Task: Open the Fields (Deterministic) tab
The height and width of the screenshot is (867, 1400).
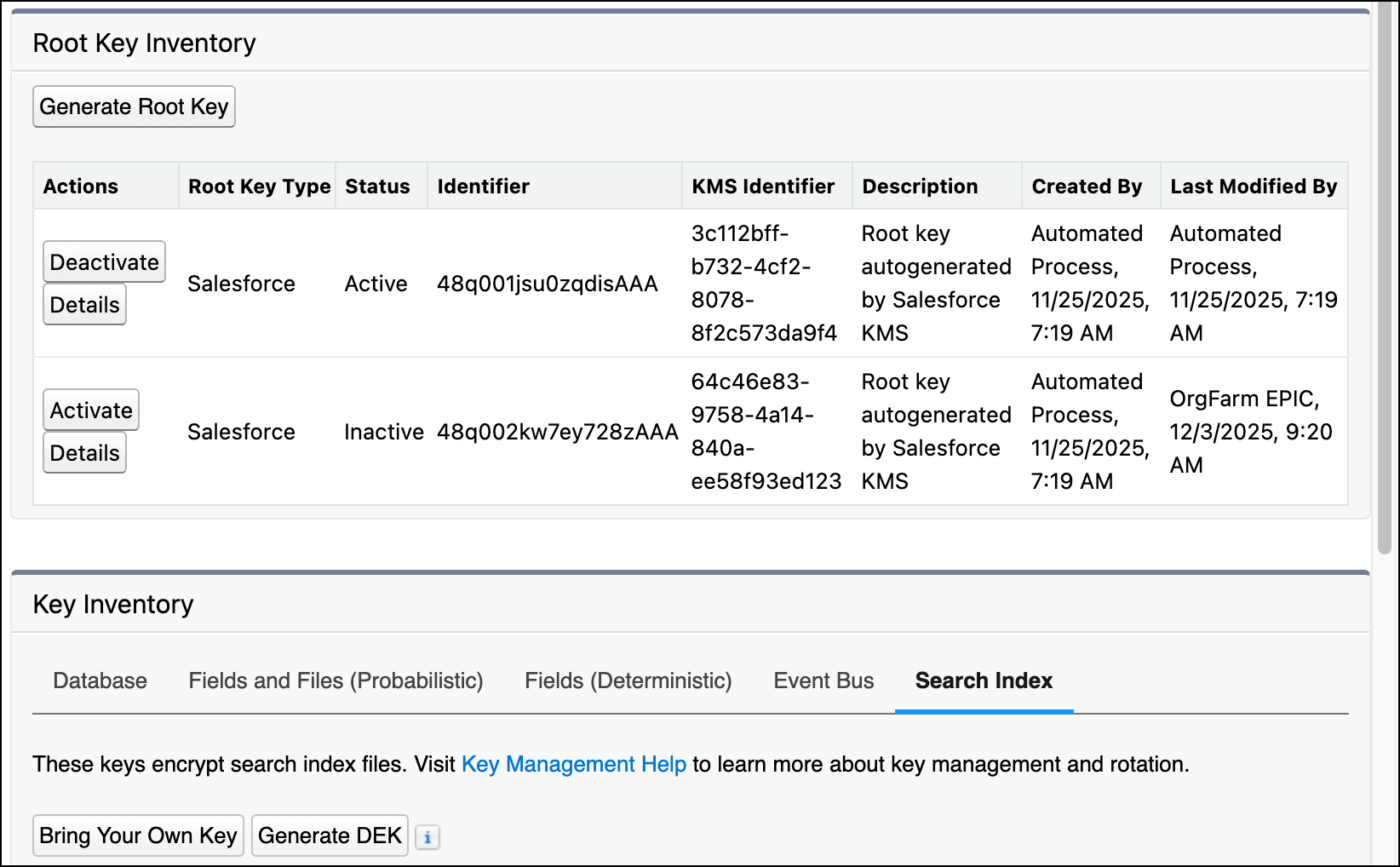Action: [628, 680]
